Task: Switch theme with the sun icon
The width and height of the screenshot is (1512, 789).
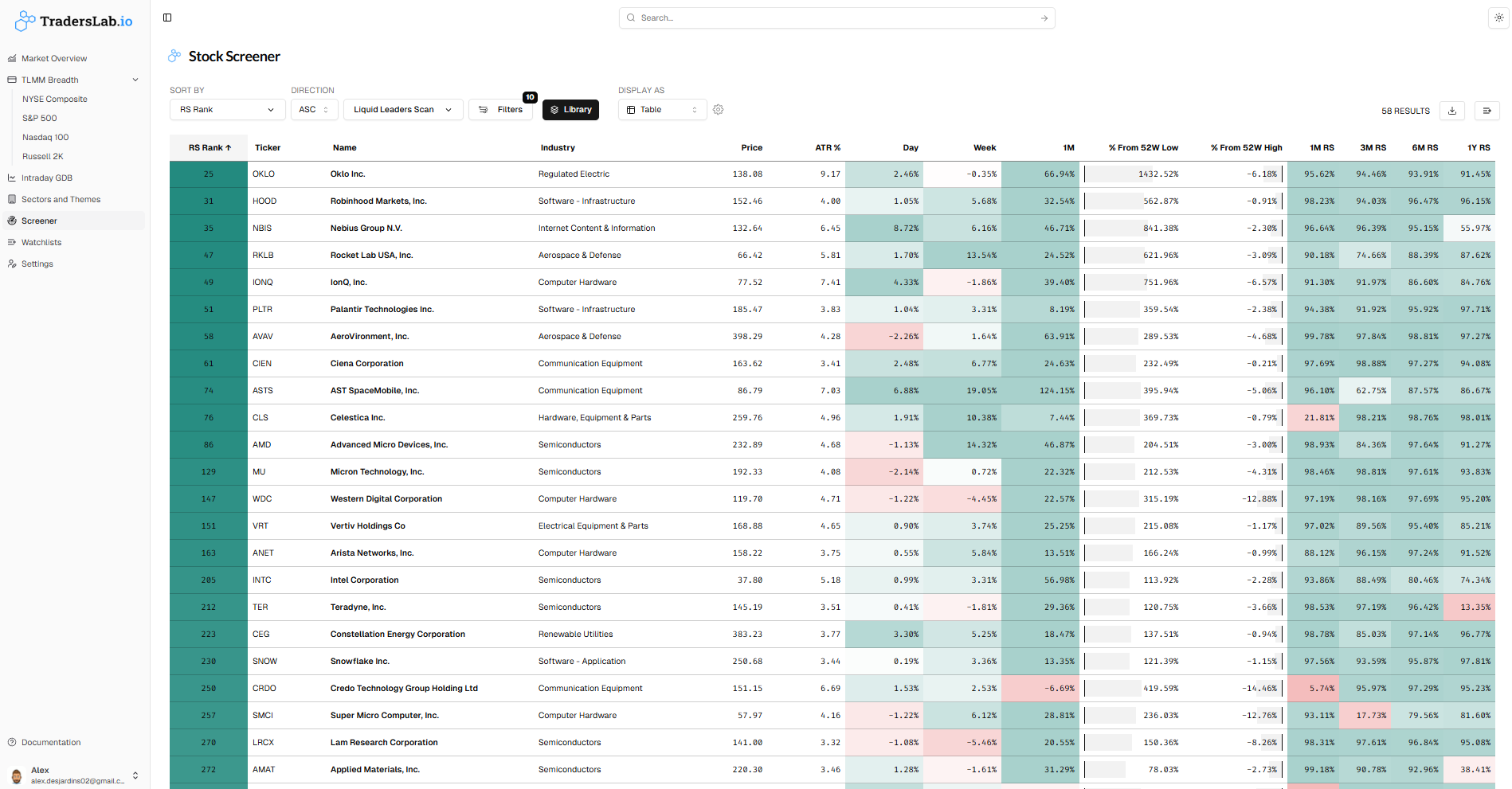Action: point(1498,18)
